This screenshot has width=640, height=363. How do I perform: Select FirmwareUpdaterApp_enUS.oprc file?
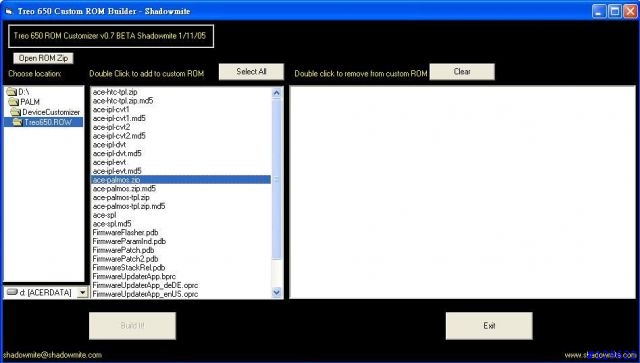pos(145,294)
